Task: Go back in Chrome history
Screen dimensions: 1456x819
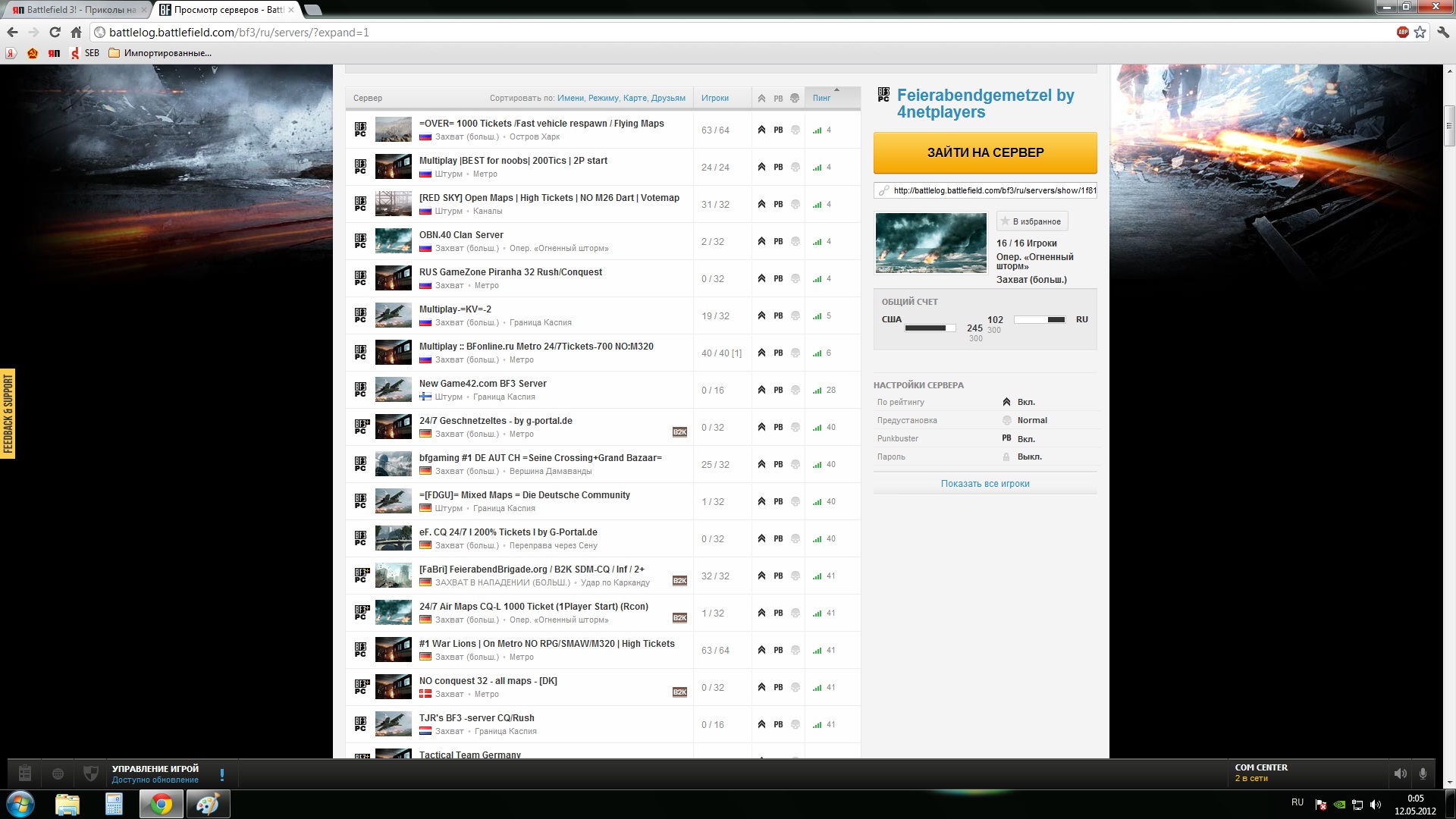Action: click(x=12, y=32)
